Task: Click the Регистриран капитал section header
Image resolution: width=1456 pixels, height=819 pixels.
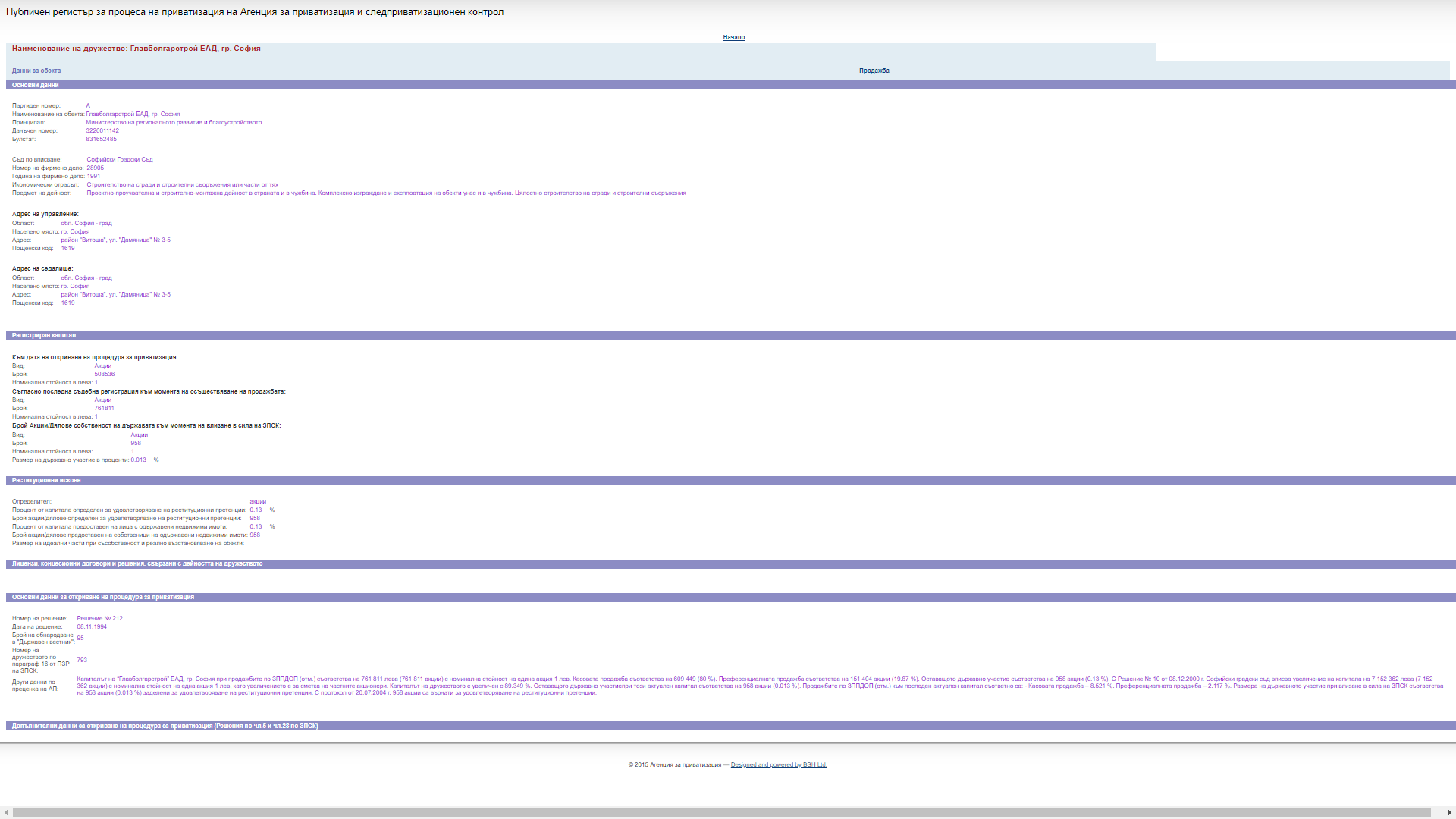Action: pos(44,335)
